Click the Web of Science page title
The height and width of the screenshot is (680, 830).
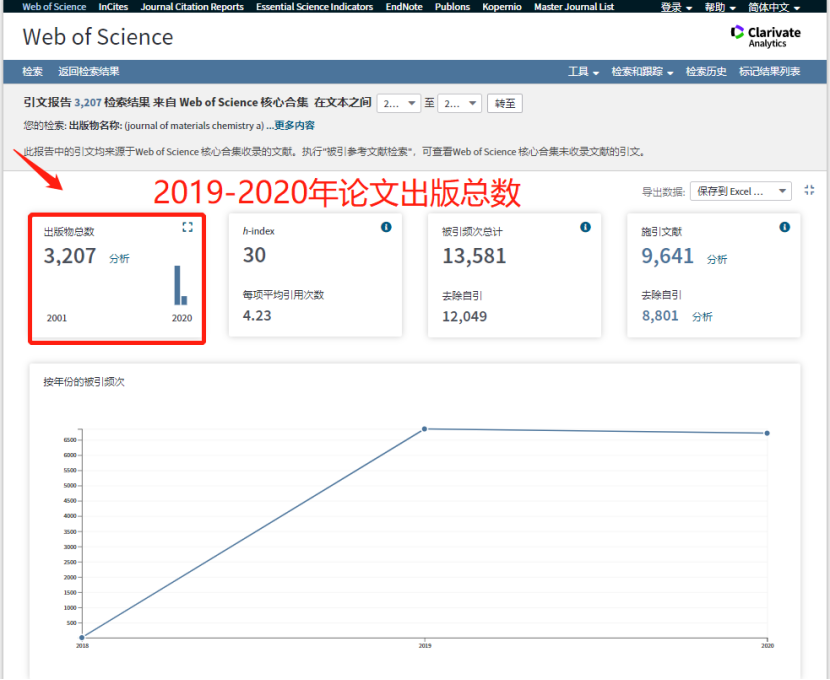click(x=97, y=37)
